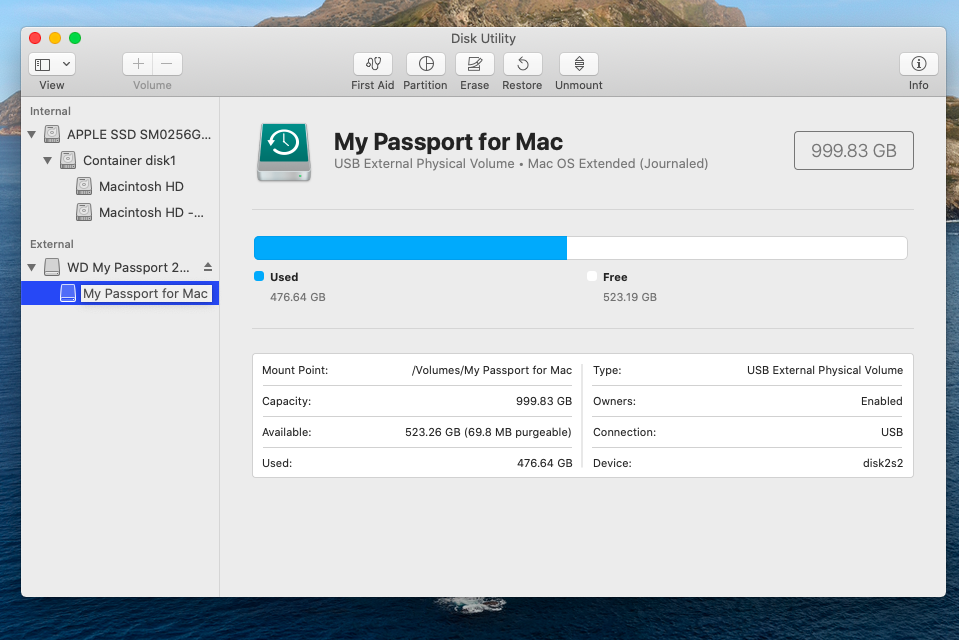Open the Partition tool
This screenshot has width=959, height=640.
(426, 64)
